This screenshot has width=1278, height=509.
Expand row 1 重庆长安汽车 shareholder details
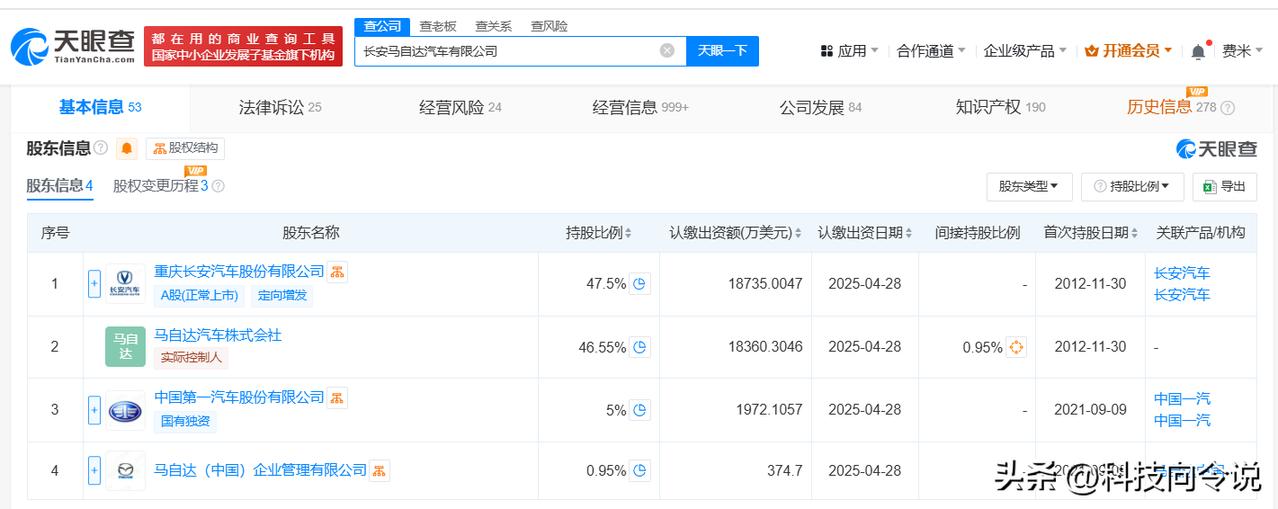tap(95, 284)
